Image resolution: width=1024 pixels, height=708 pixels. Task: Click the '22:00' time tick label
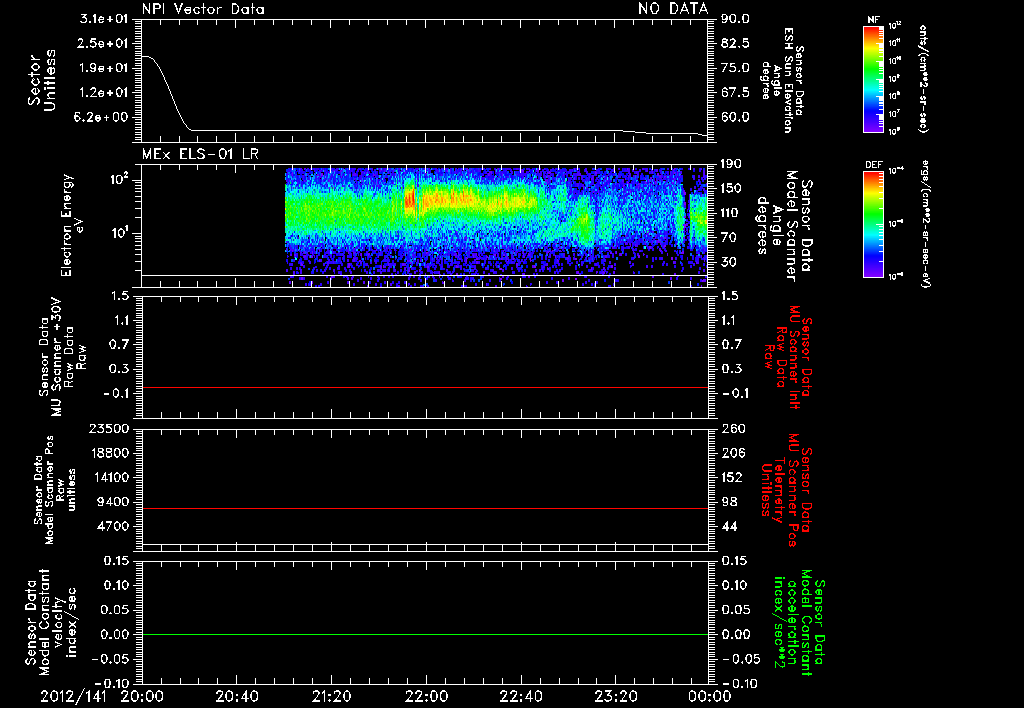(x=426, y=696)
